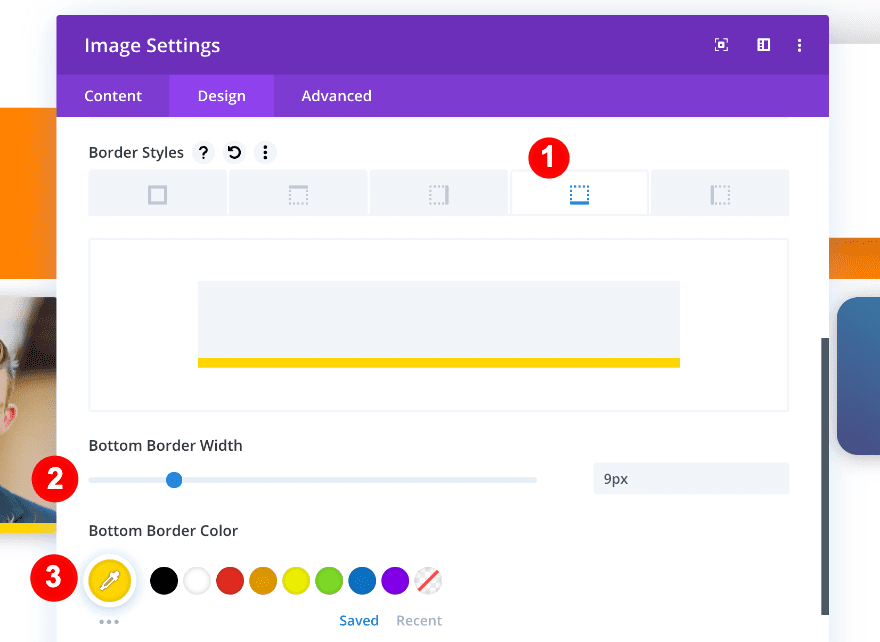Viewport: 880px width, 642px height.
Task: Open the split view icon in the header
Action: click(763, 45)
